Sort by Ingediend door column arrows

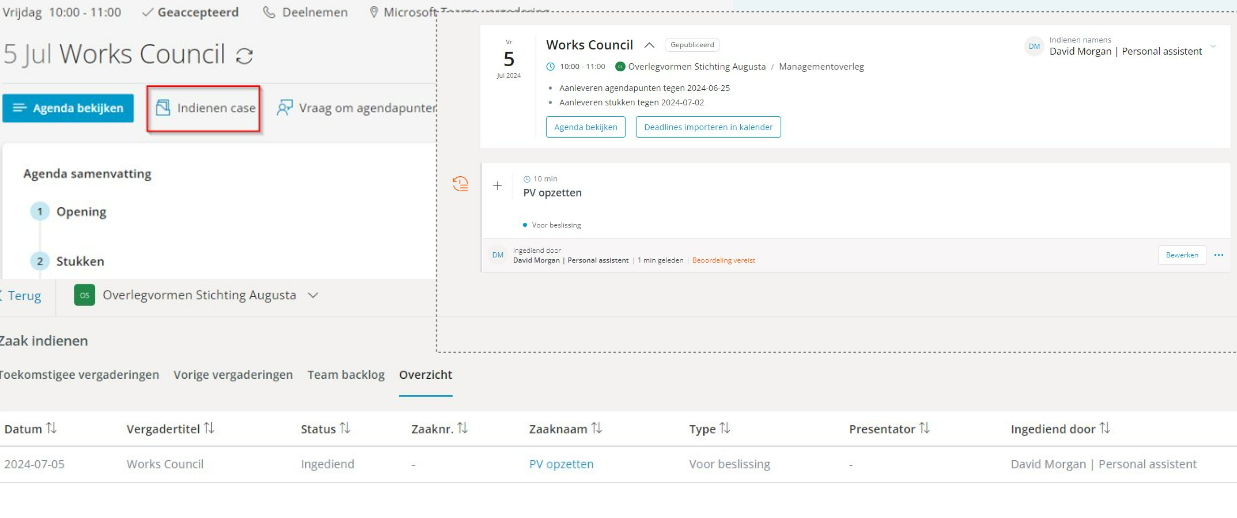pyautogui.click(x=1105, y=428)
